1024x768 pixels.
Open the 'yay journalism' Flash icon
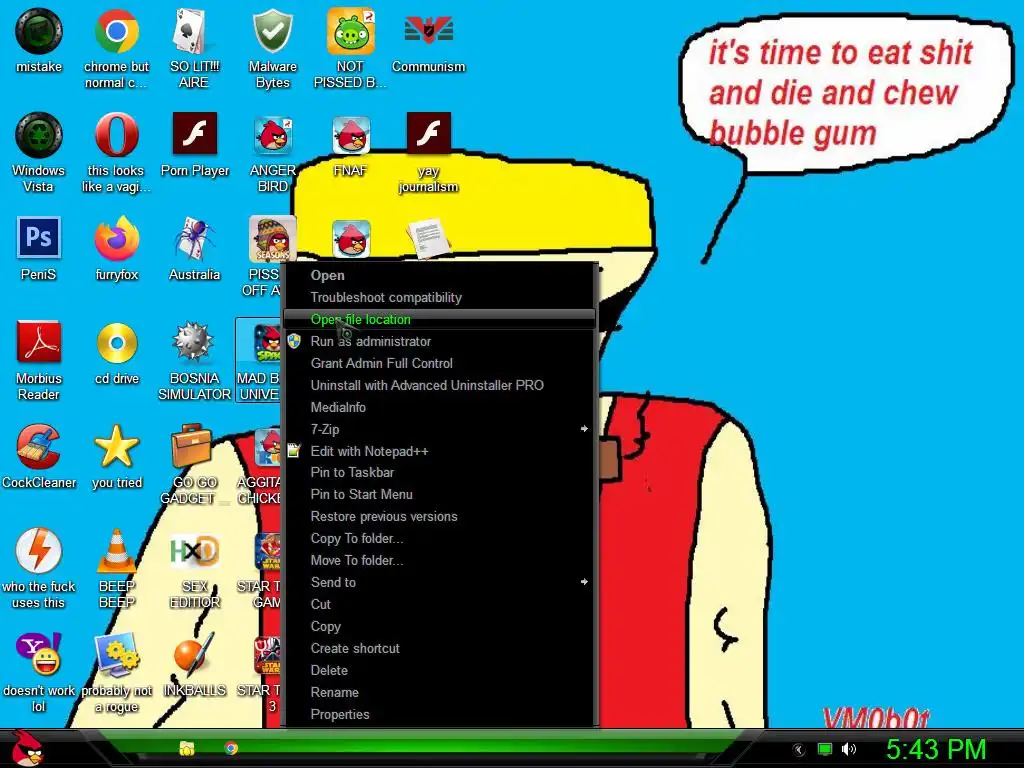pyautogui.click(x=428, y=153)
